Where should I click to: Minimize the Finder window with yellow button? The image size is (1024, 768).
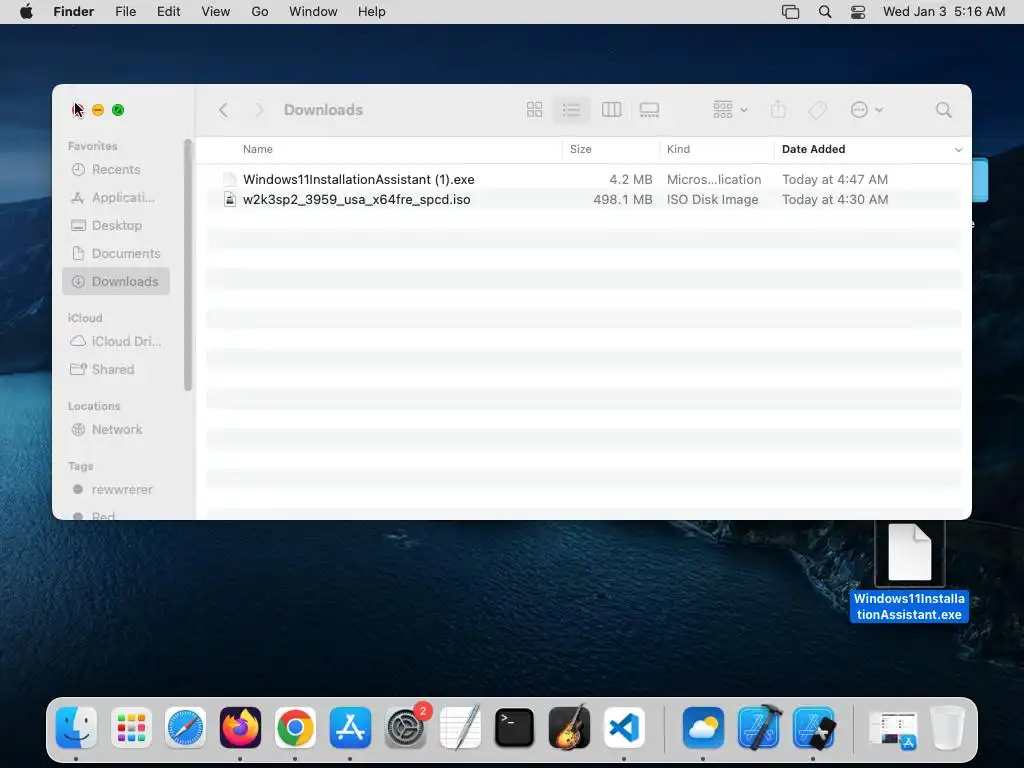[x=98, y=110]
